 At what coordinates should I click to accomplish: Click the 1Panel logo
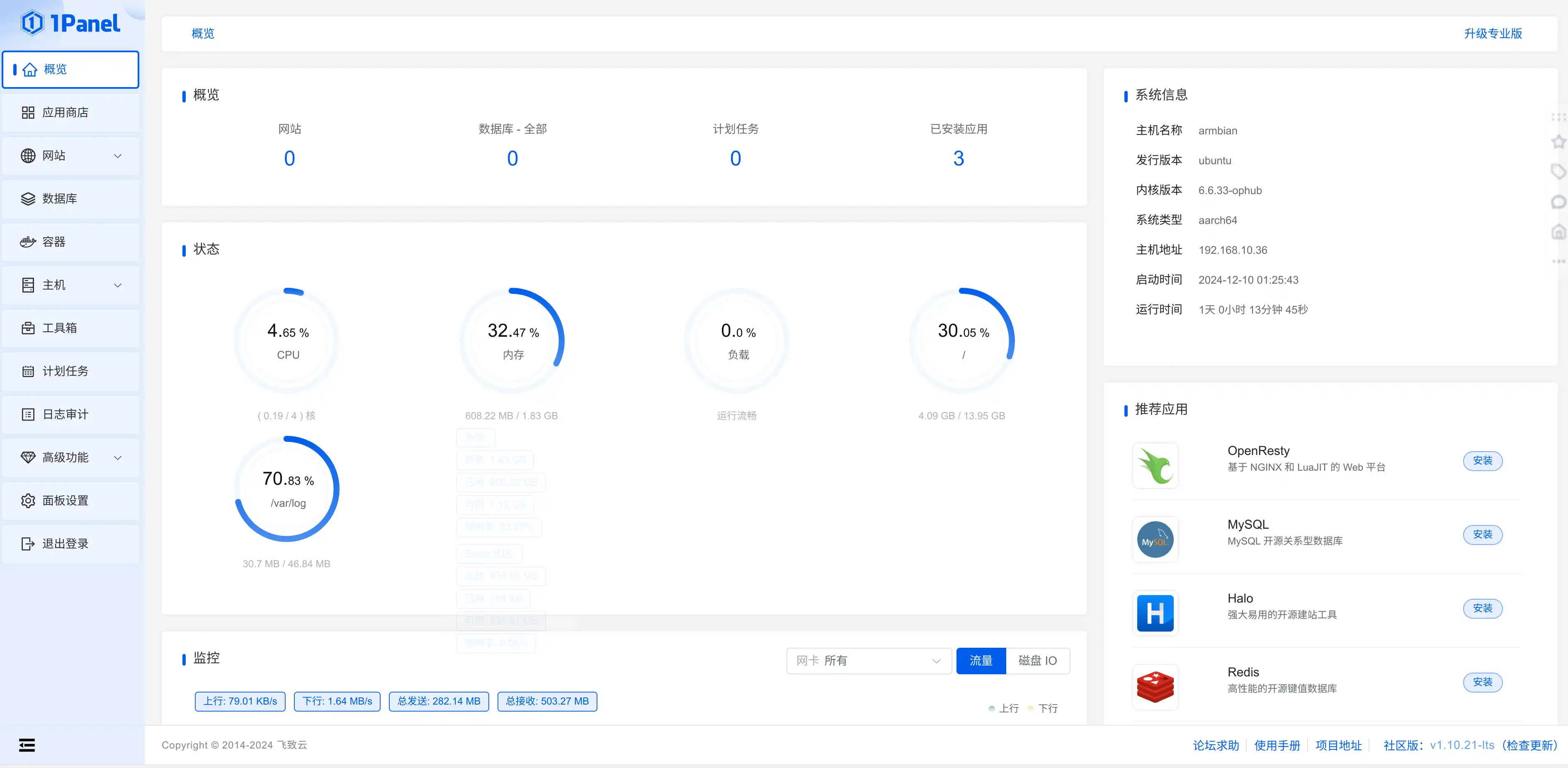coord(70,23)
